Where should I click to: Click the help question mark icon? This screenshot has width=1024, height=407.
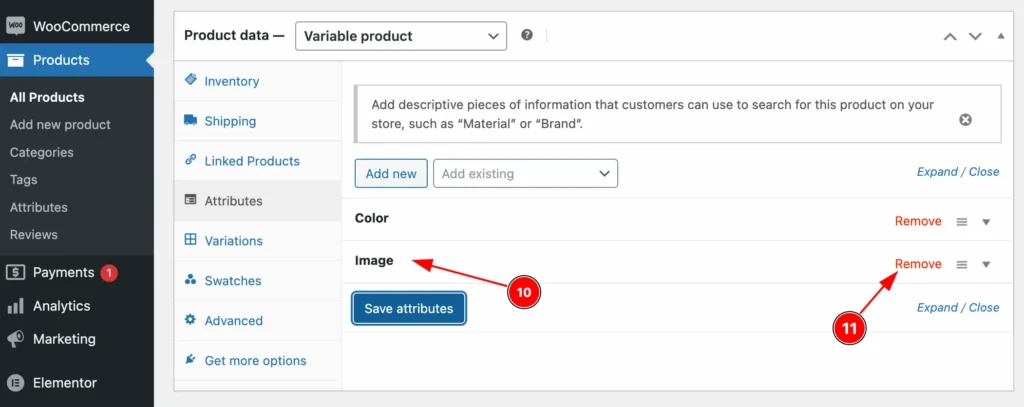(527, 35)
